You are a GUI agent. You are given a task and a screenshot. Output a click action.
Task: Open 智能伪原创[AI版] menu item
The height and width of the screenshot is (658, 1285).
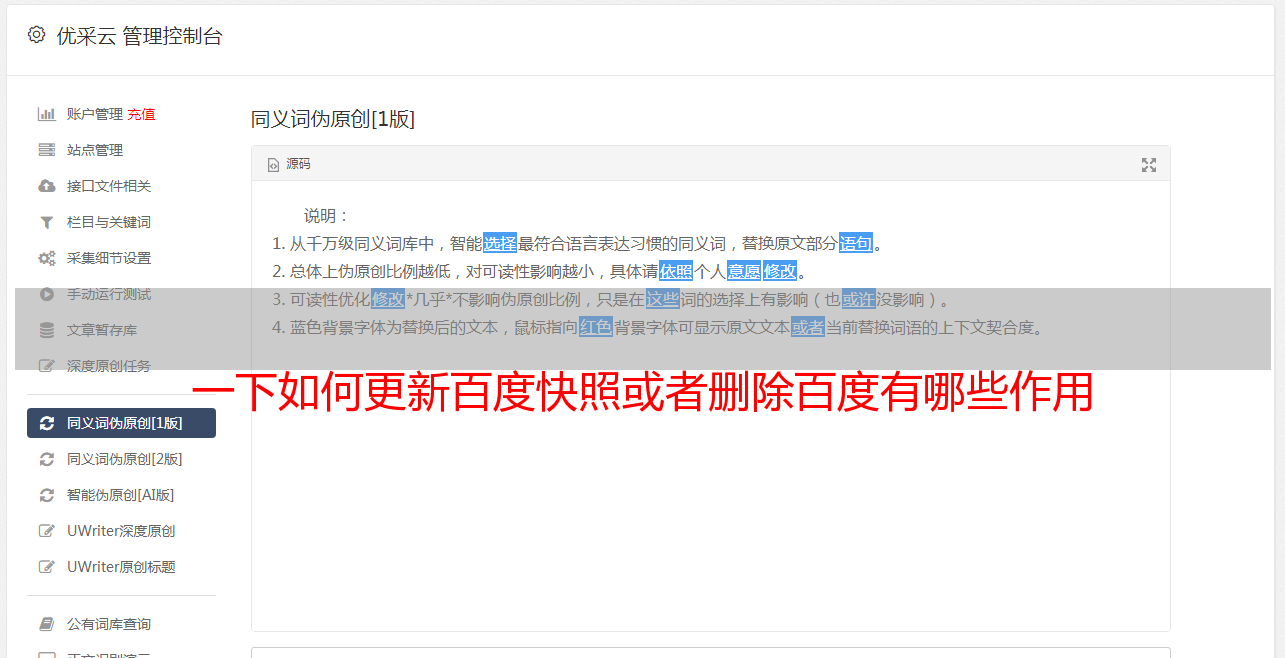coord(121,495)
